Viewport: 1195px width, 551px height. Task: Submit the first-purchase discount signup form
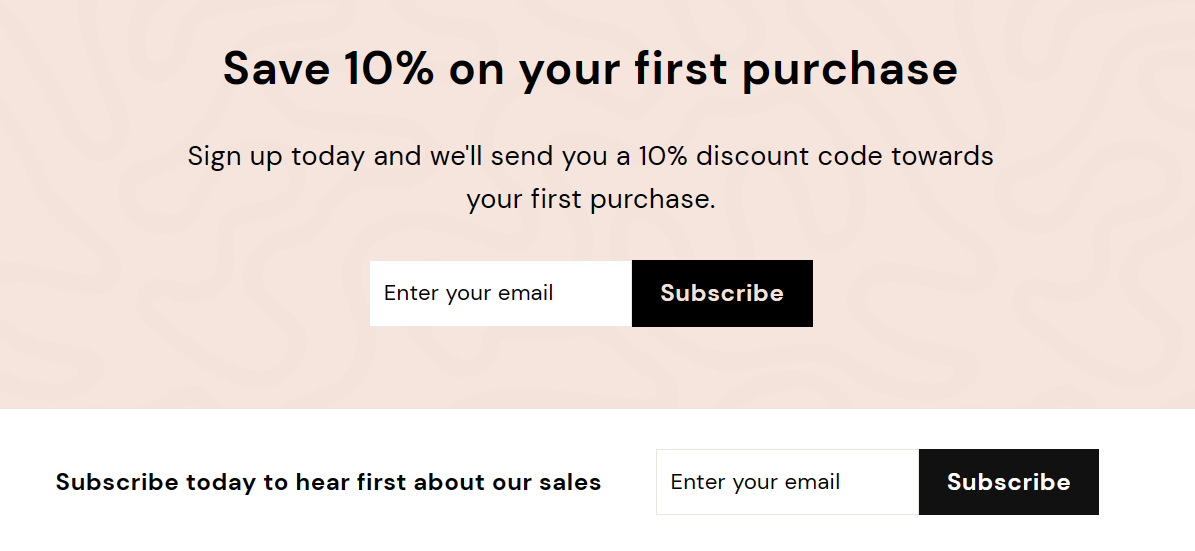coord(722,293)
